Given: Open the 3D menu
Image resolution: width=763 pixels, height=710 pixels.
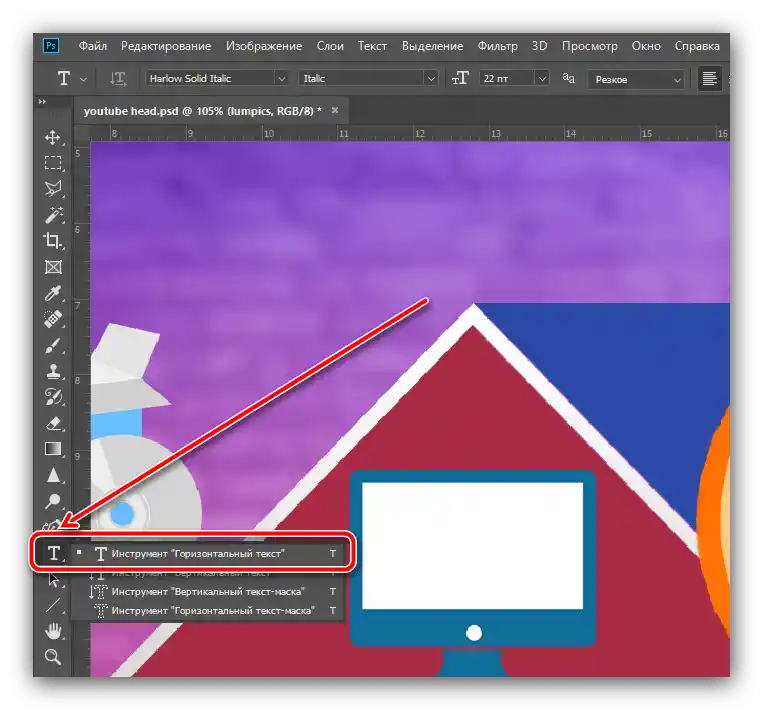Looking at the screenshot, I should (539, 46).
